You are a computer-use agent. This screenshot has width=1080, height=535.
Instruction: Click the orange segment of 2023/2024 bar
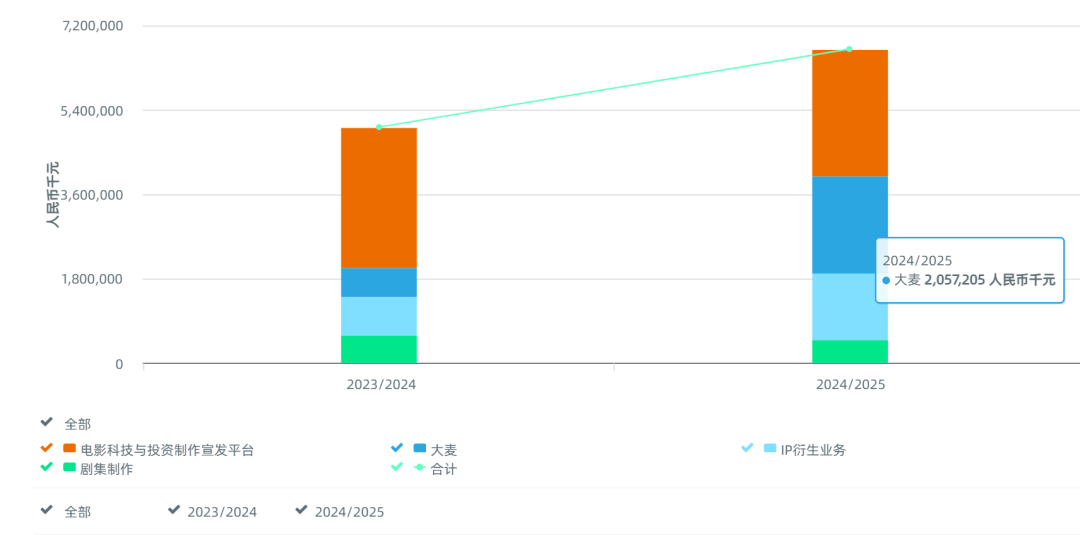379,197
